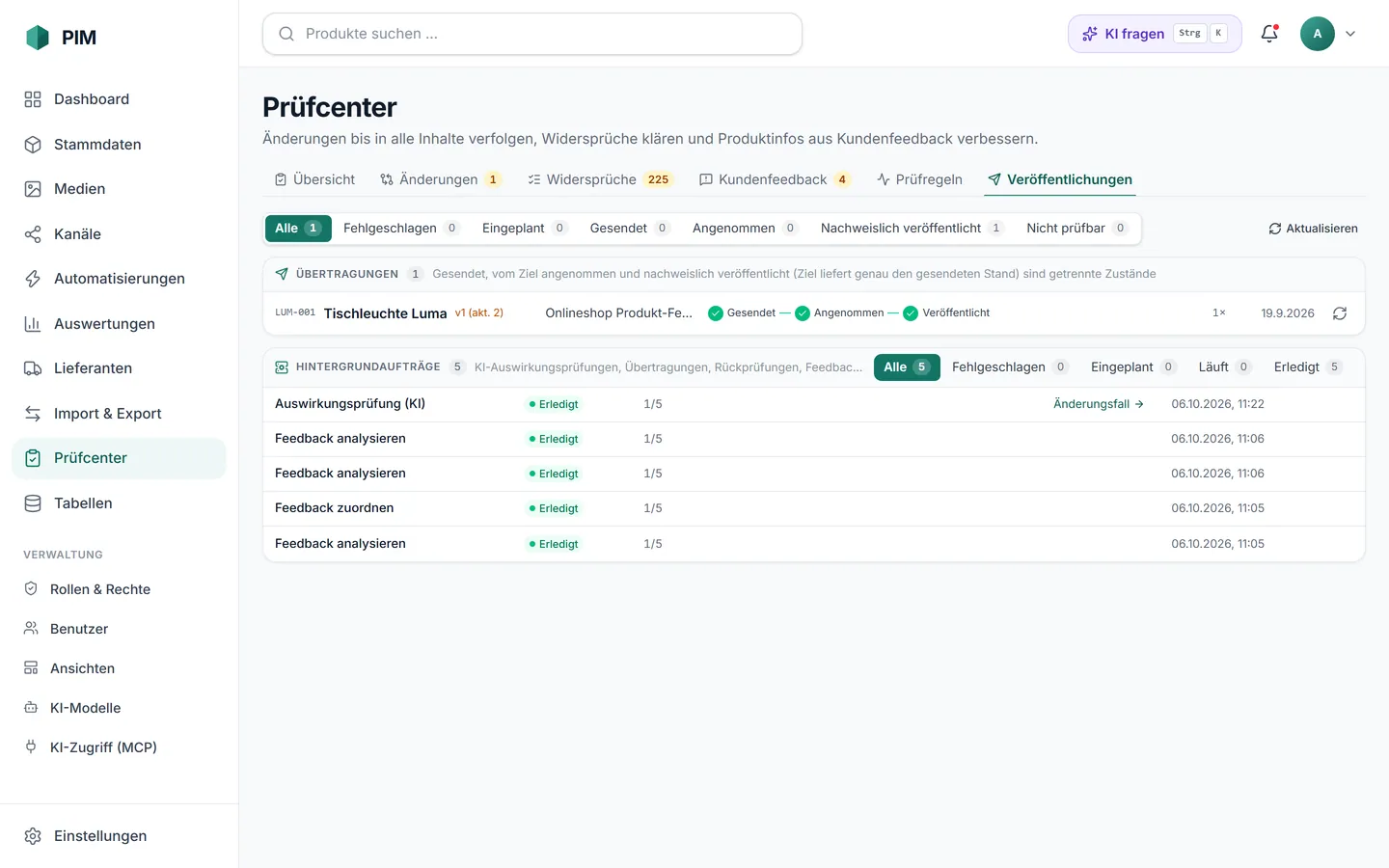
Task: Show Auswertungen page
Action: (x=119, y=324)
